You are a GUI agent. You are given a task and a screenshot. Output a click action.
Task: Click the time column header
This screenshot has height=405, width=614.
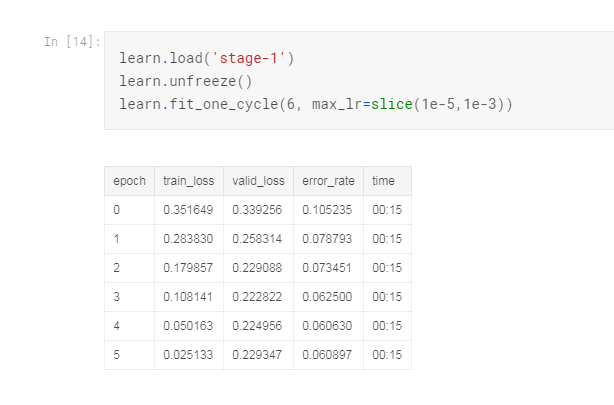click(x=383, y=181)
